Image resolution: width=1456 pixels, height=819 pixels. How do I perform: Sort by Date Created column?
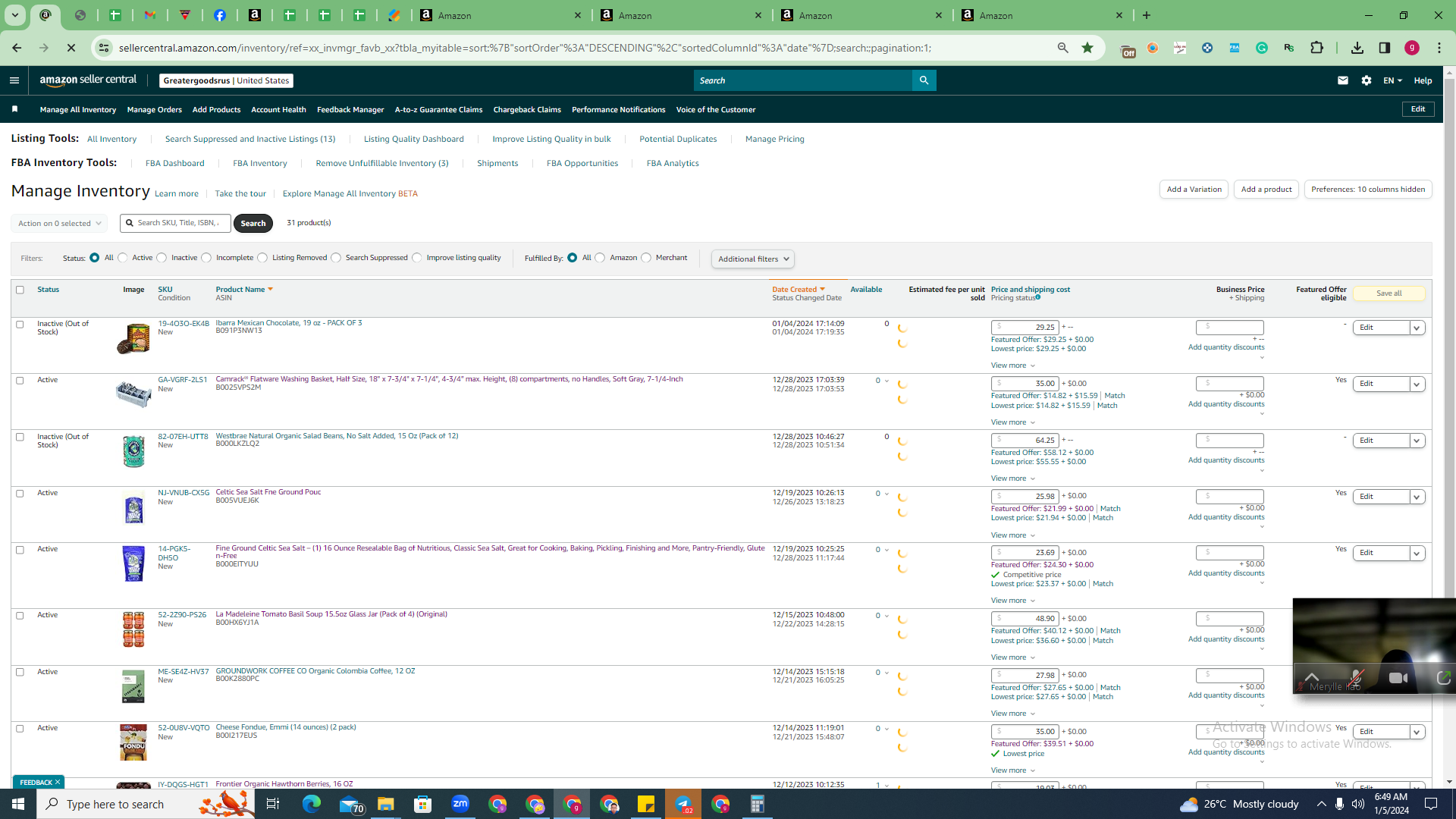point(798,290)
